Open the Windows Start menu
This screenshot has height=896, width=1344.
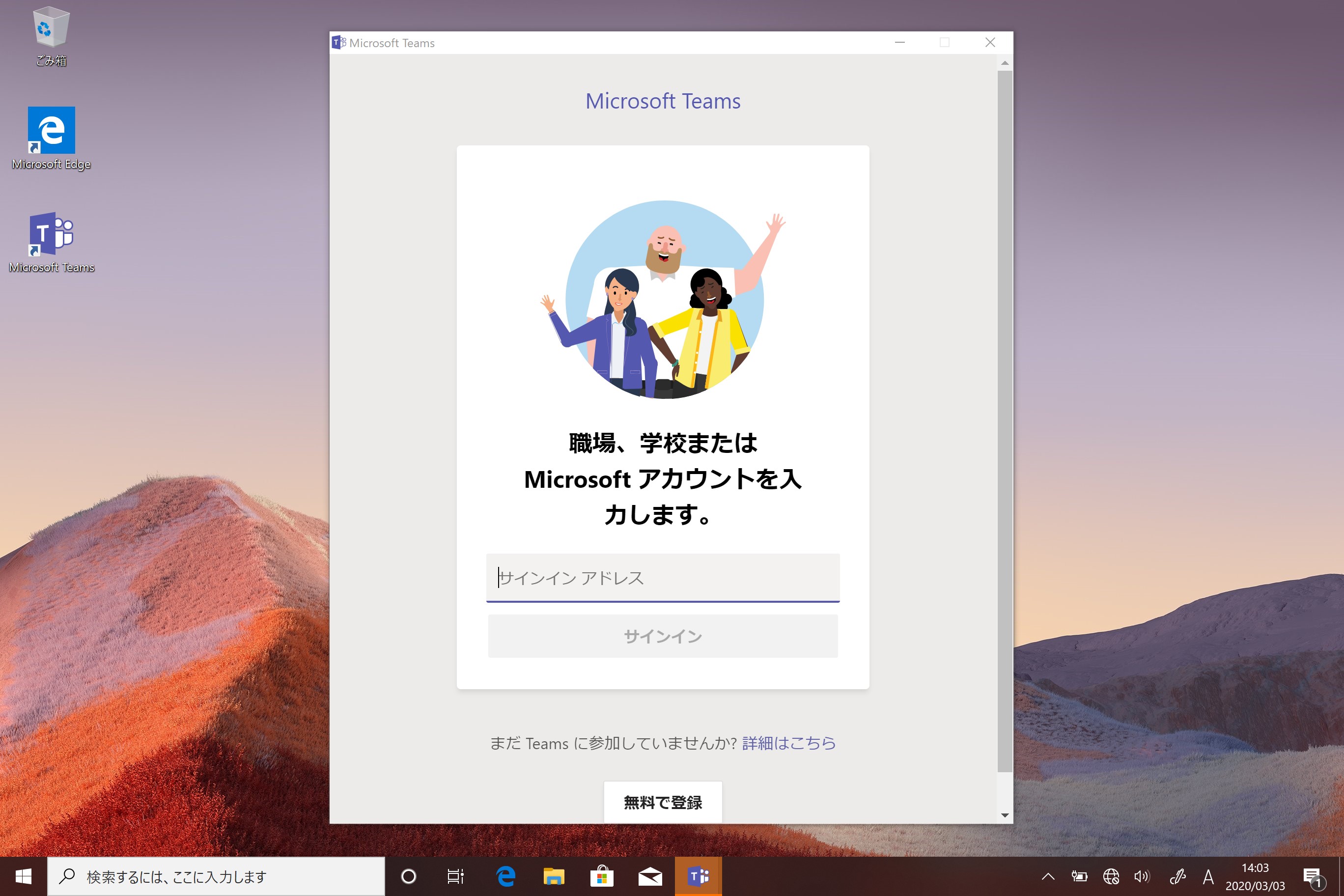(x=24, y=876)
